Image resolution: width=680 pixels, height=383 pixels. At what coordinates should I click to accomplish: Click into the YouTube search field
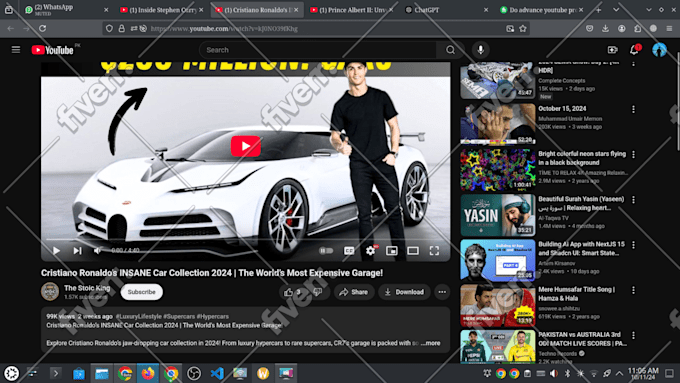[x=317, y=50]
